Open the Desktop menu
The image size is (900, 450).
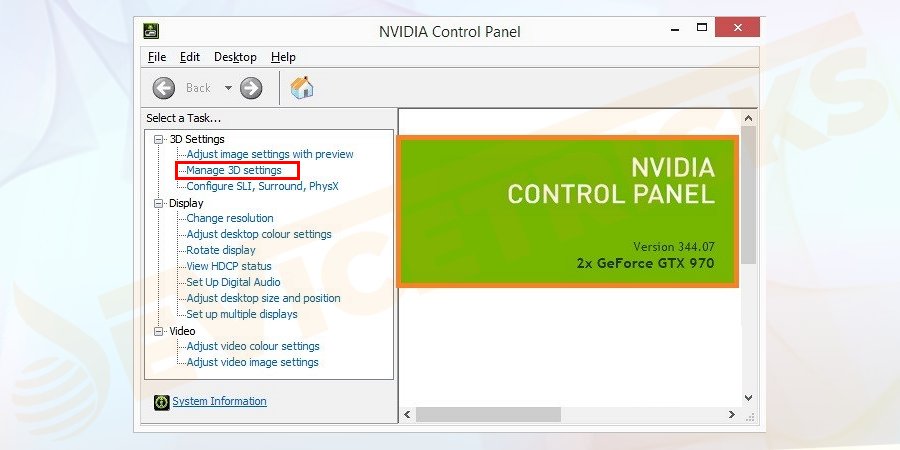(235, 57)
